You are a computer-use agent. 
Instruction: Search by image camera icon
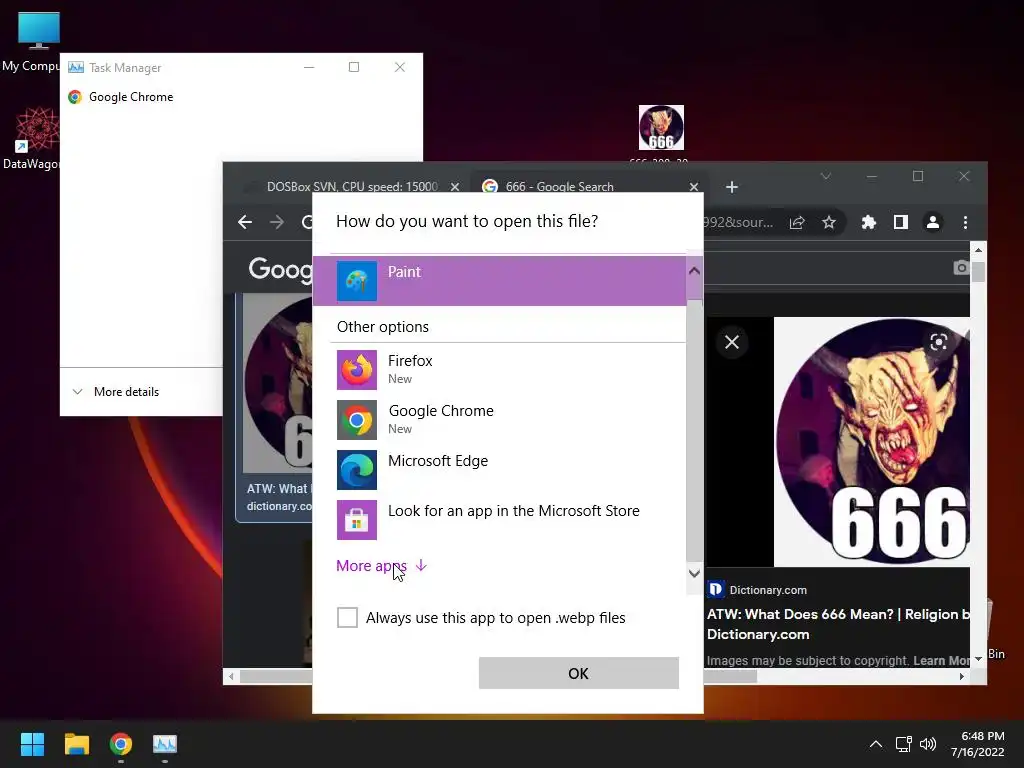(961, 268)
